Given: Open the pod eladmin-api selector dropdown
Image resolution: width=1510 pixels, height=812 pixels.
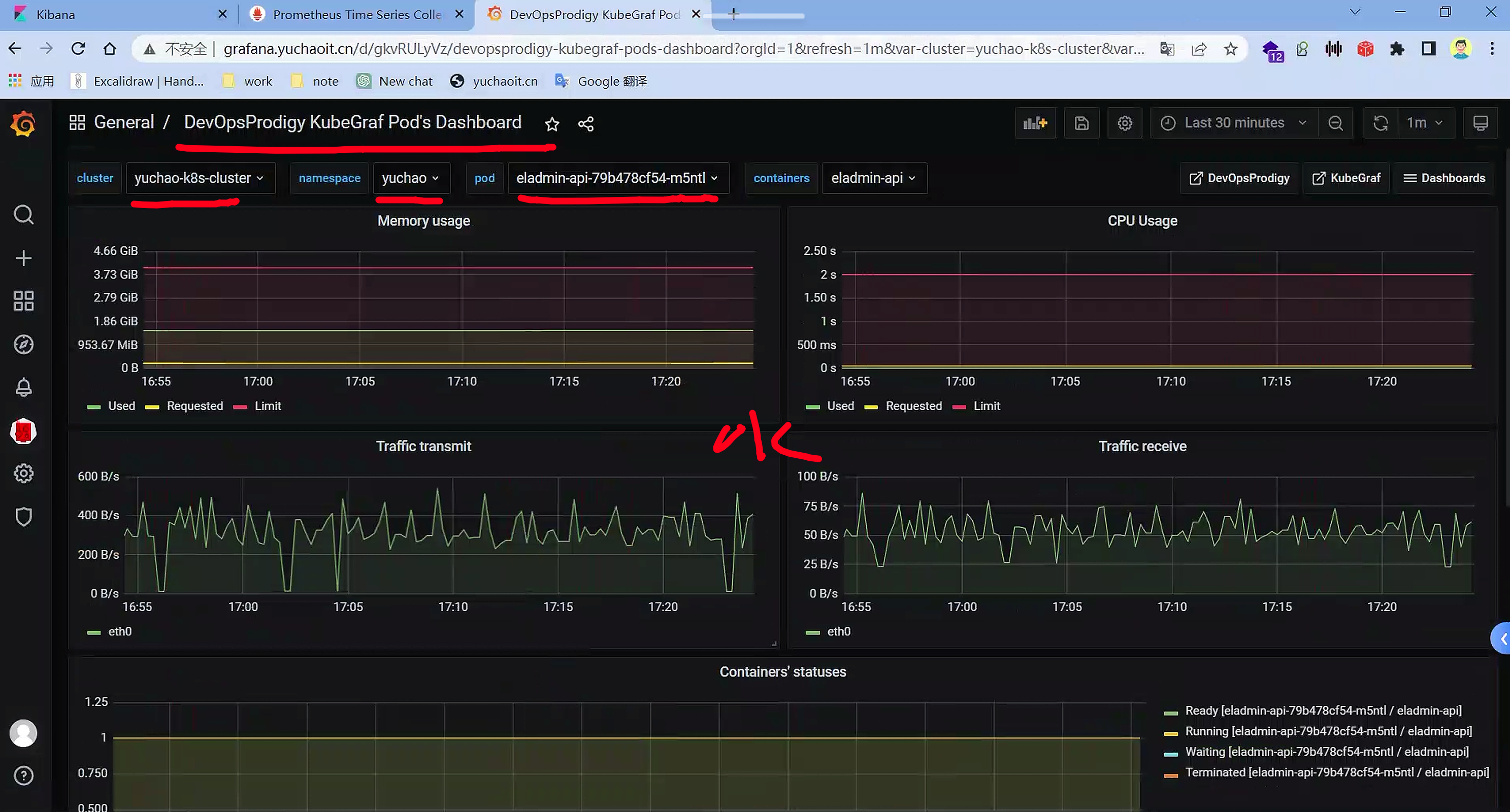Looking at the screenshot, I should pos(617,178).
